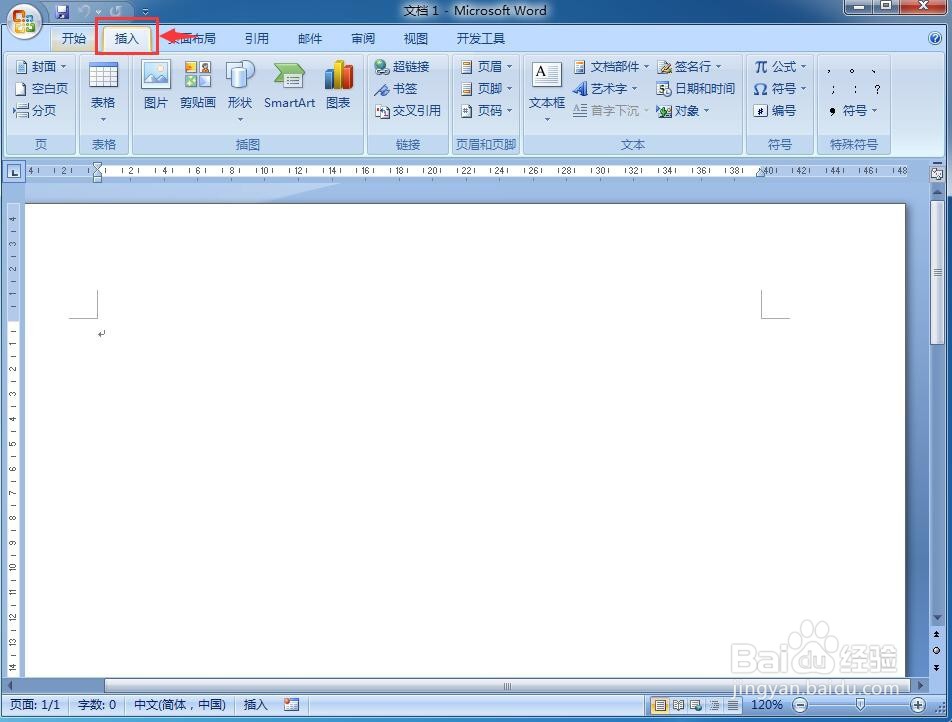
Task: Adjust the zoom slider handle
Action: tap(860, 704)
